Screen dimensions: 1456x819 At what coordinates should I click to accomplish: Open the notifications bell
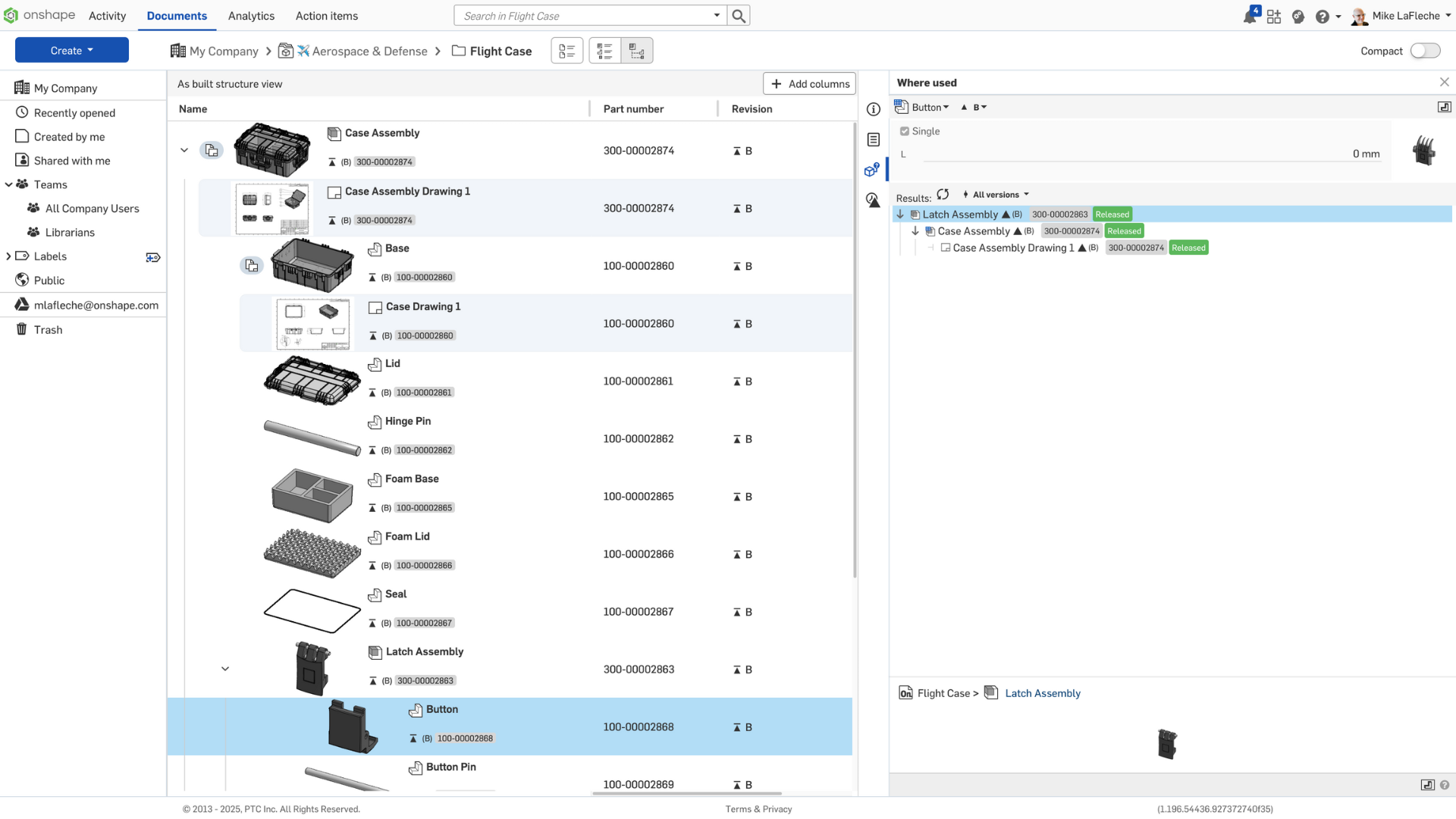tap(1249, 15)
